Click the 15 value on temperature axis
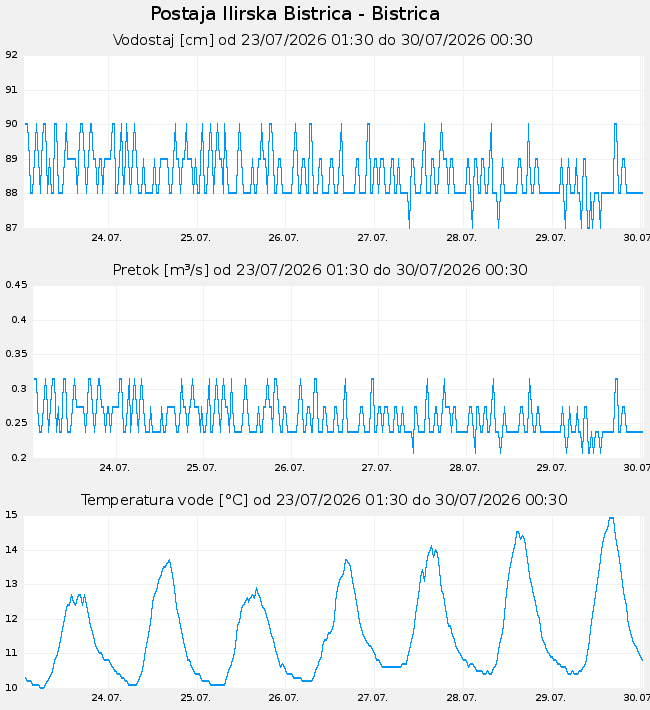 (x=12, y=515)
